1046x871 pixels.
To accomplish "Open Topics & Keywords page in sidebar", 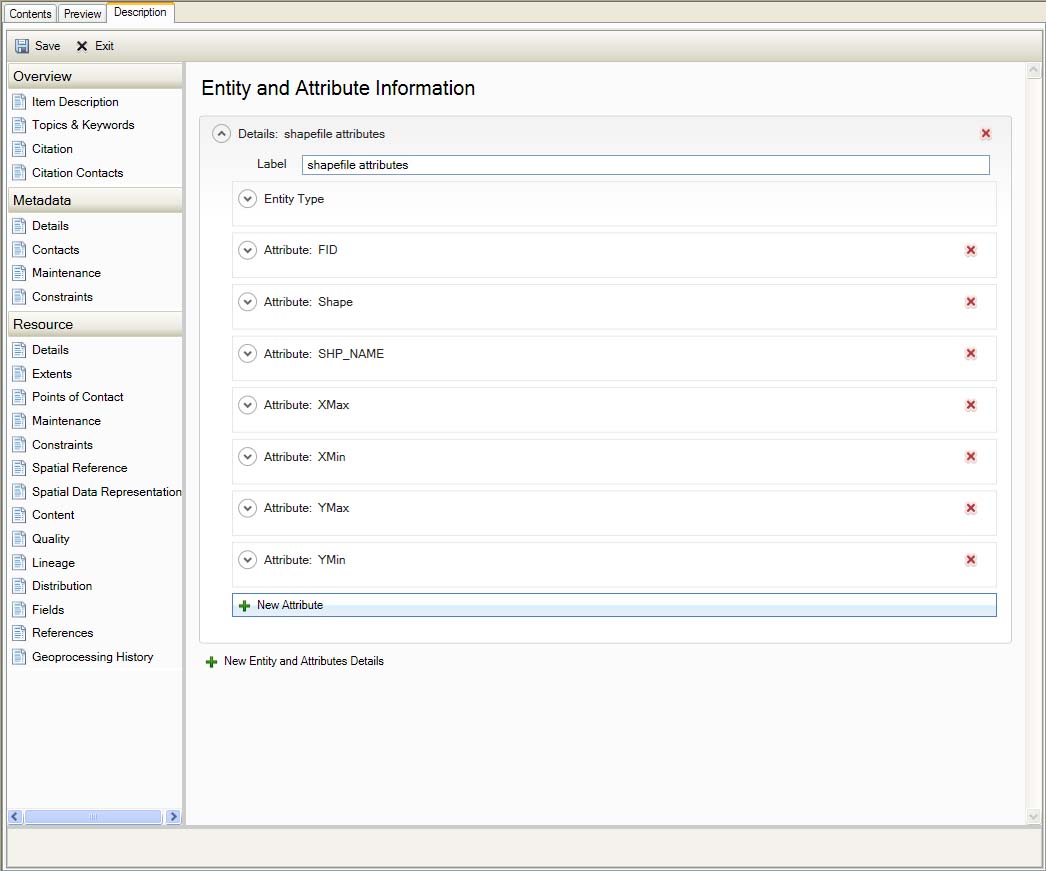I will pos(82,125).
